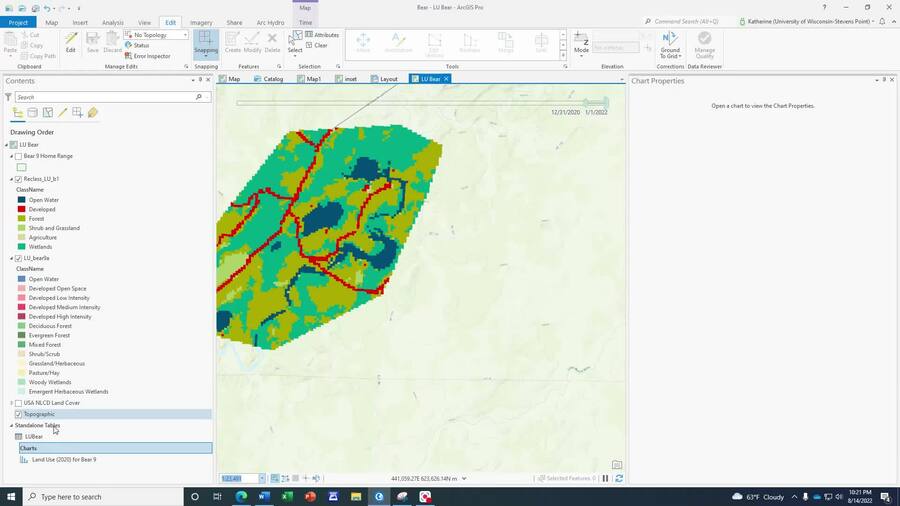Image resolution: width=900 pixels, height=506 pixels.
Task: Switch Contents to List By Snapping
Action: (77, 112)
